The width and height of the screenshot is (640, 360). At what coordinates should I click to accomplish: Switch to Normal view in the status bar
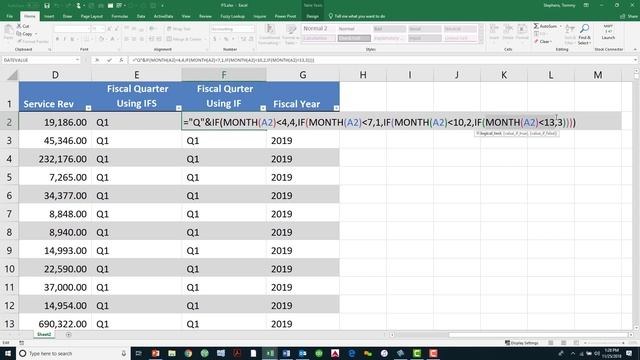pyautogui.click(x=551, y=343)
